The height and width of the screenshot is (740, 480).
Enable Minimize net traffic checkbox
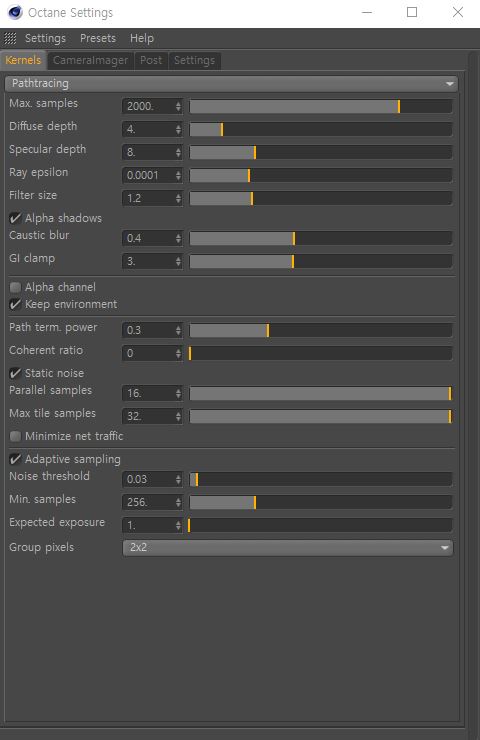click(15, 436)
